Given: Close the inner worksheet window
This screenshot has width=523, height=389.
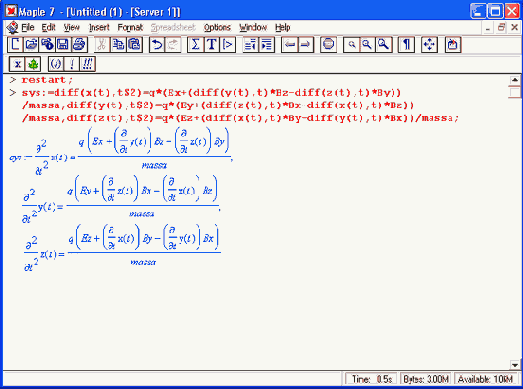Looking at the screenshot, I should [x=514, y=28].
